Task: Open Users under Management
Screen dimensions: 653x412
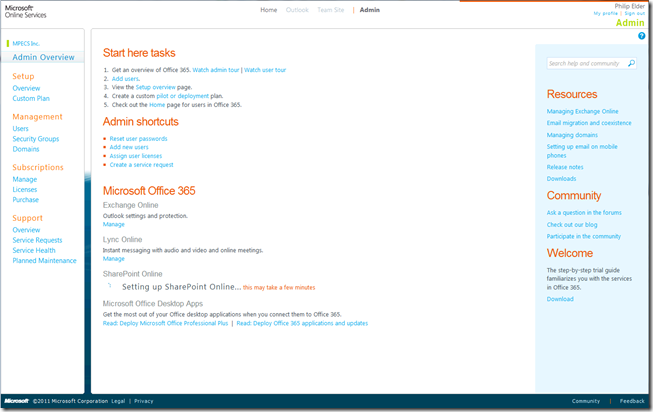Action: 20,129
